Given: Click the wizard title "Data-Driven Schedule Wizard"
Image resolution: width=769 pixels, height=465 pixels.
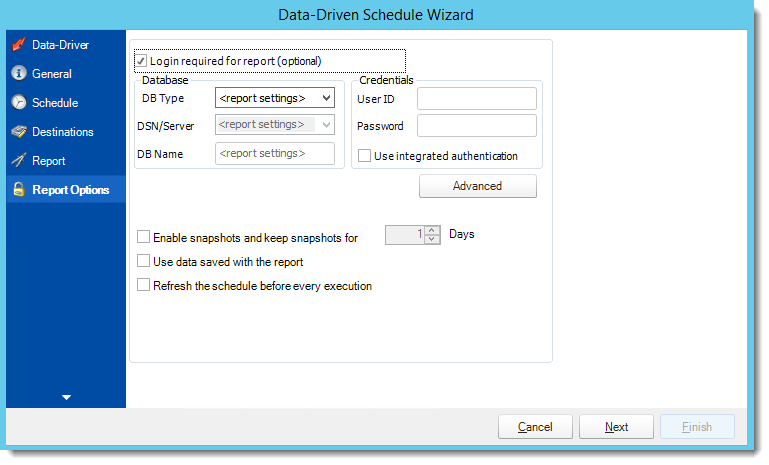Looking at the screenshot, I should pyautogui.click(x=376, y=15).
